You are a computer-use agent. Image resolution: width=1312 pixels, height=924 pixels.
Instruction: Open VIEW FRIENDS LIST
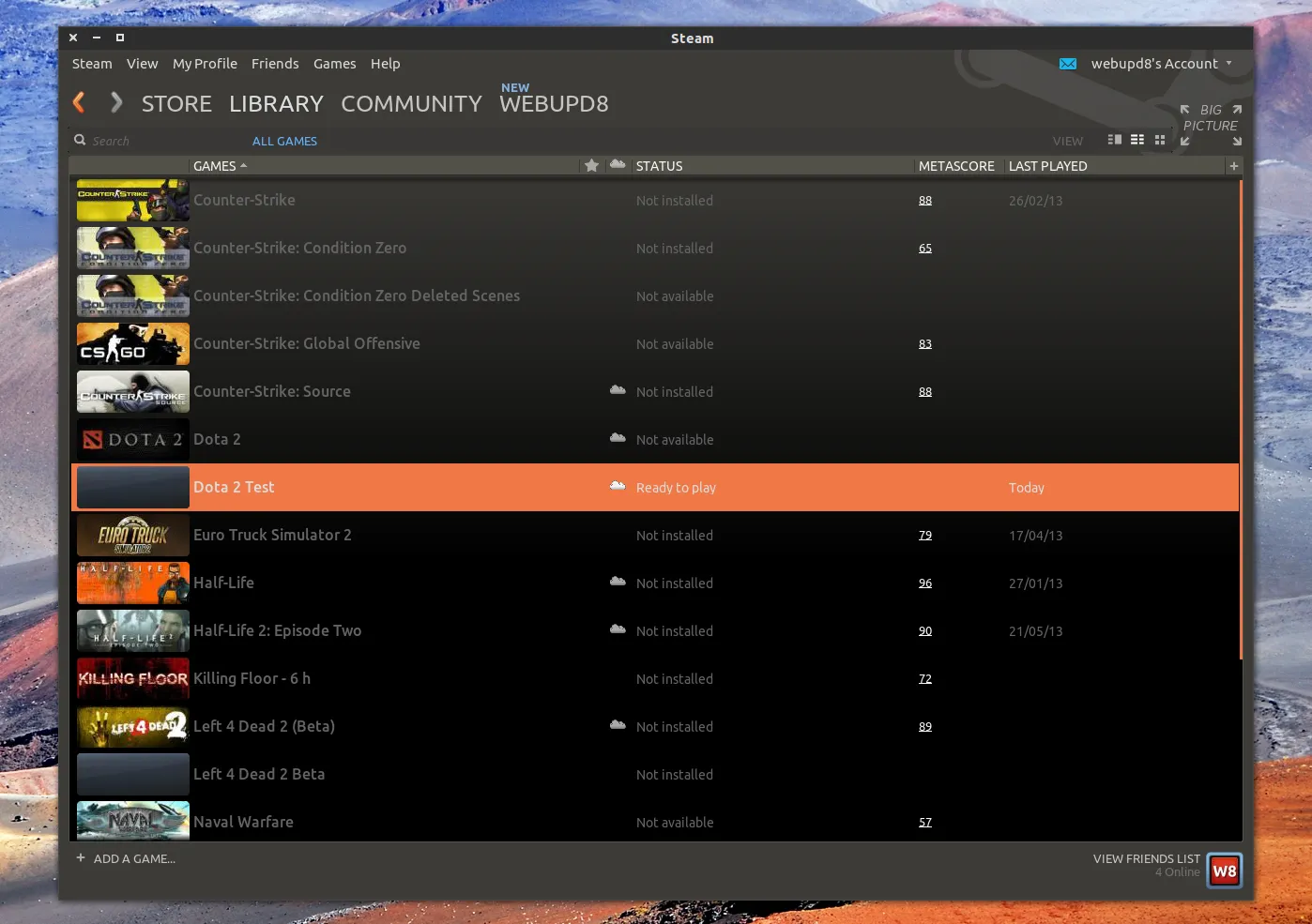click(x=1146, y=858)
